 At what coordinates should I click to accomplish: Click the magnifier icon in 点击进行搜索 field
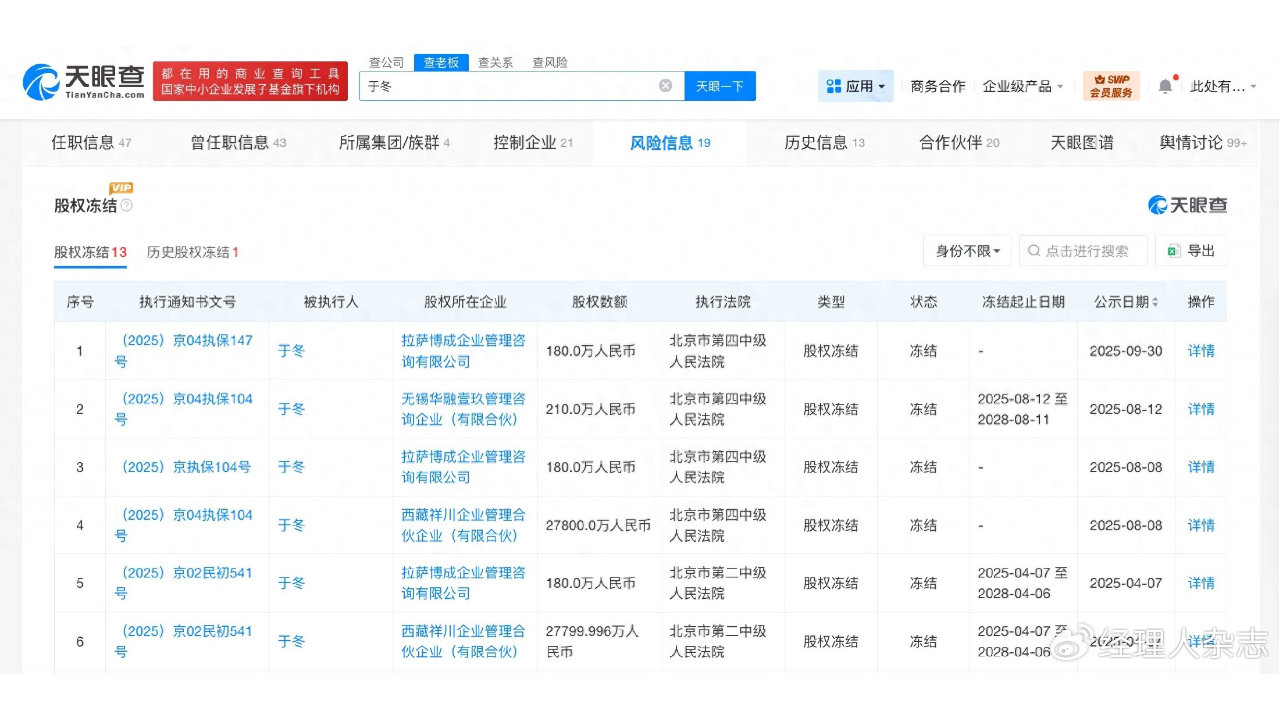(1032, 251)
